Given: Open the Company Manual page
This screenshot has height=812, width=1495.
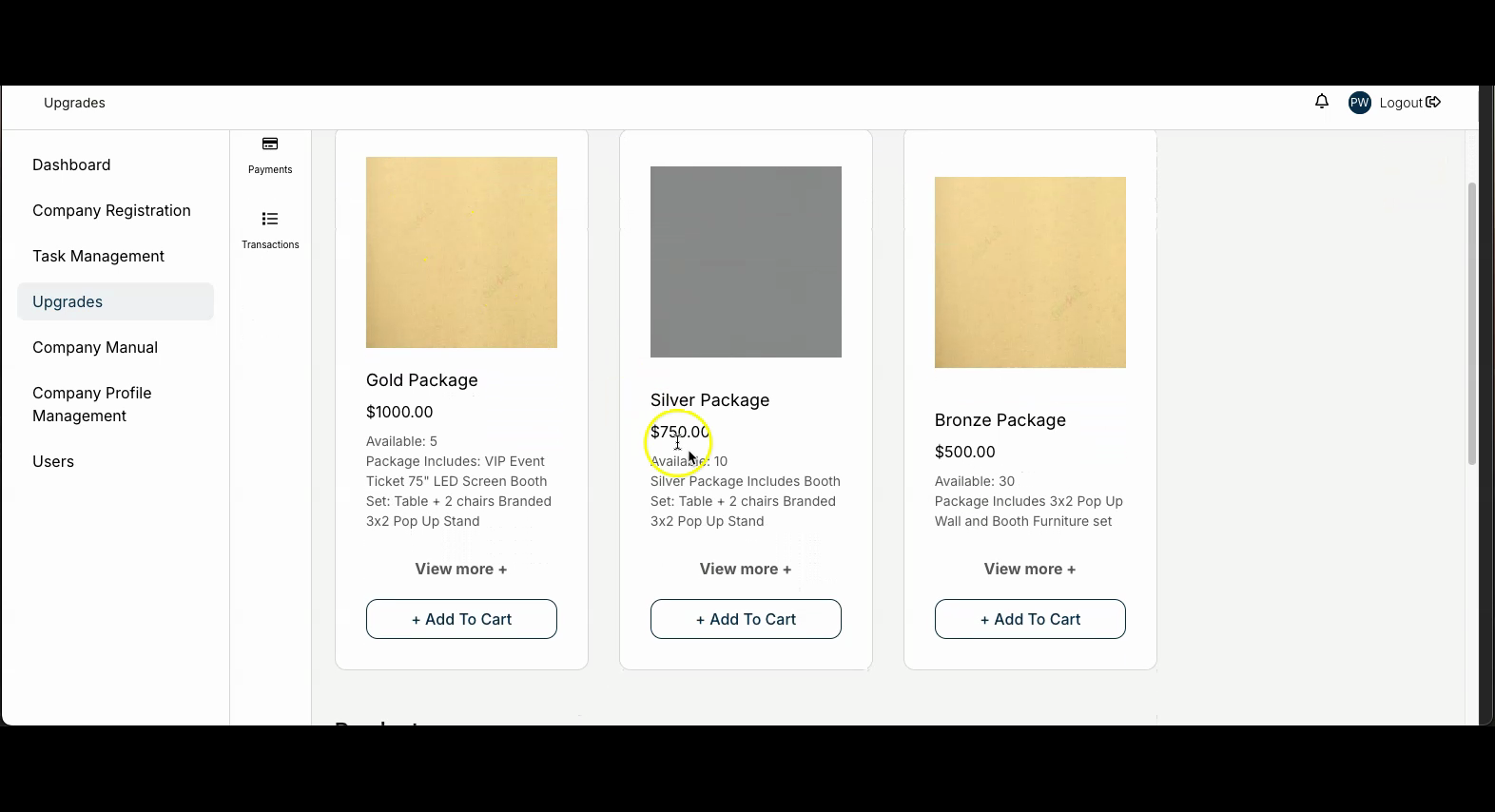Looking at the screenshot, I should [95, 347].
